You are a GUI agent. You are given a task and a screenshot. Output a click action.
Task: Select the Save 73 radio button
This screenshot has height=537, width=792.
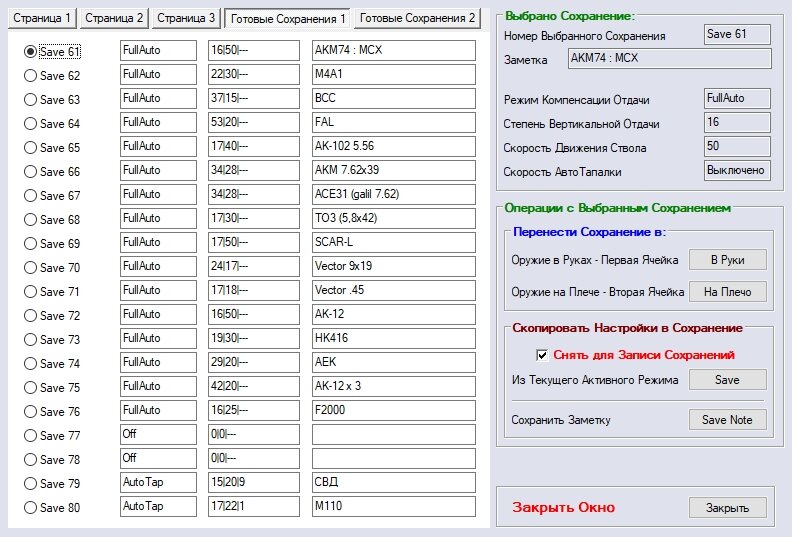pos(52,339)
